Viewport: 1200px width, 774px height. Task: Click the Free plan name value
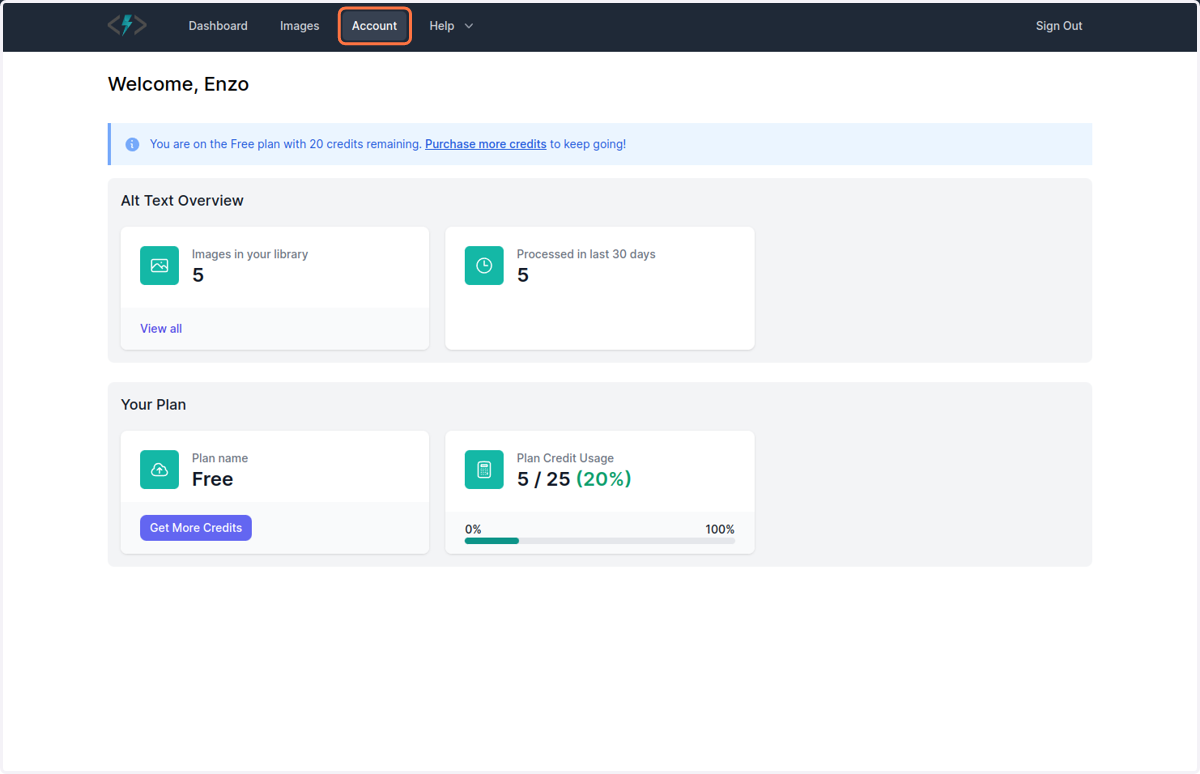212,479
